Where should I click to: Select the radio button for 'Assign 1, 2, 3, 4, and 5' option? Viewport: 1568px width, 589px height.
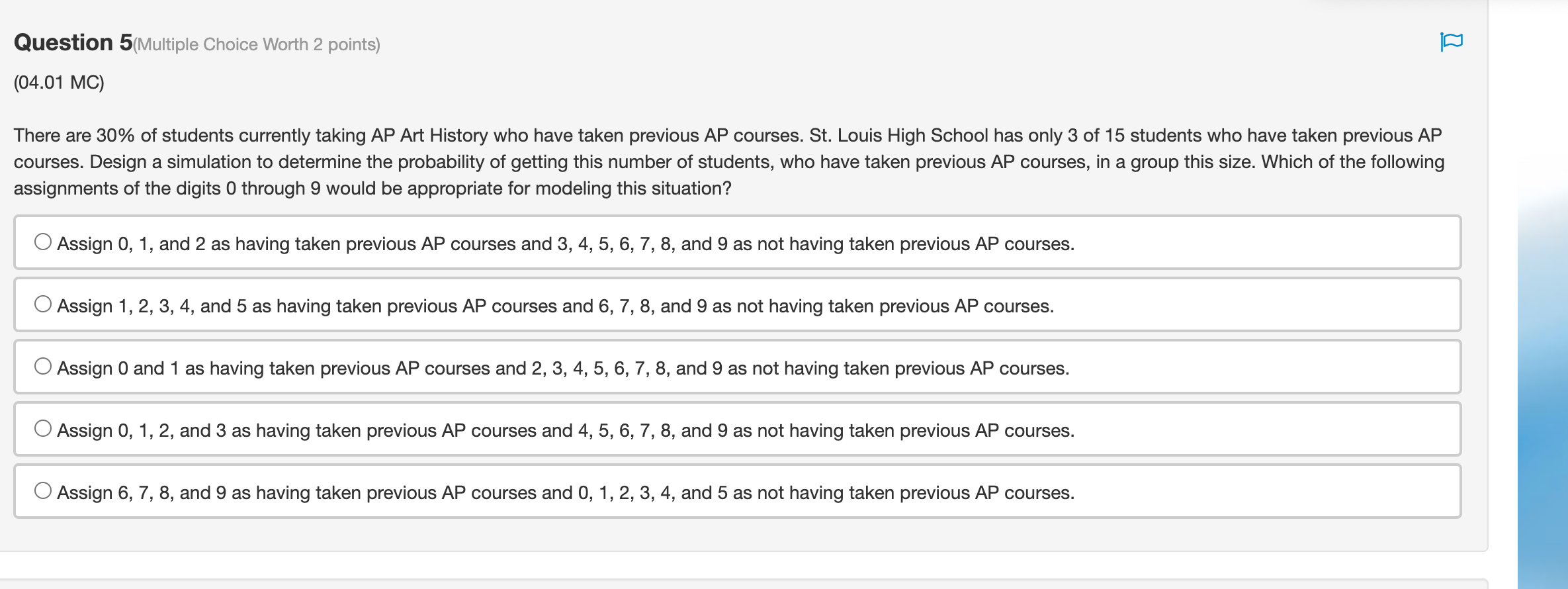point(42,304)
